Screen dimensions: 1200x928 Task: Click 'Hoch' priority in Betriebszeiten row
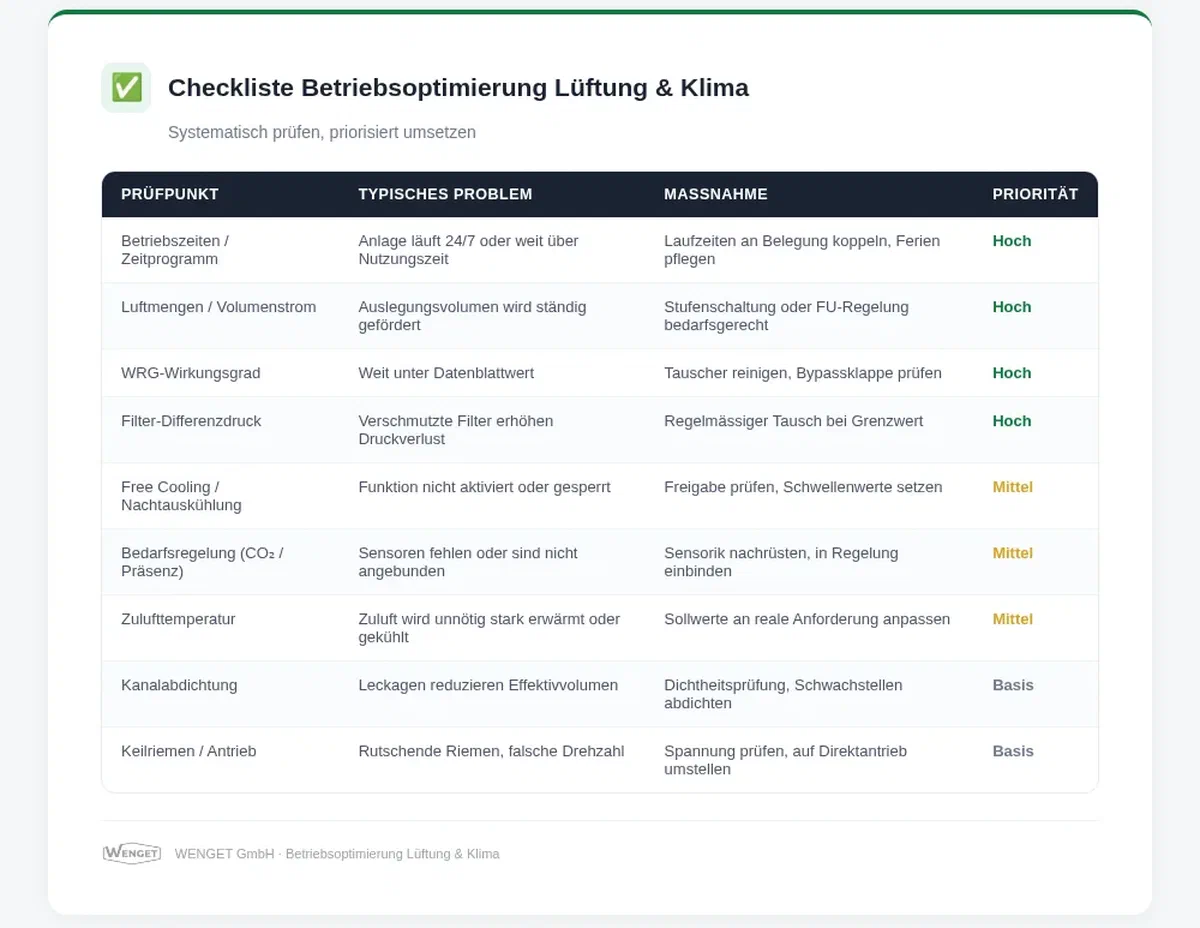pyautogui.click(x=1011, y=241)
